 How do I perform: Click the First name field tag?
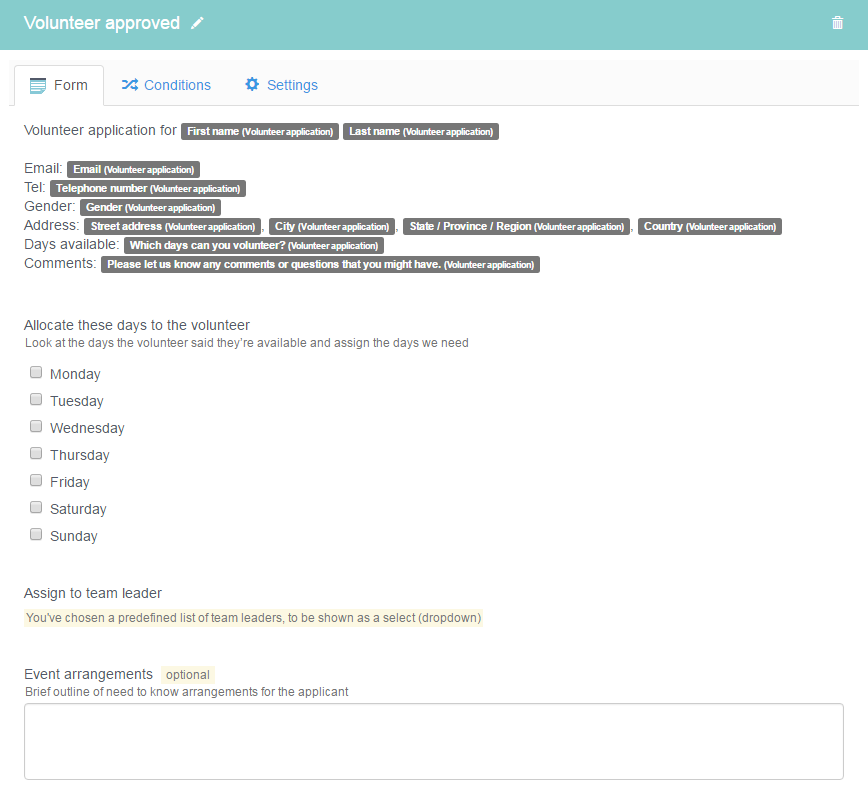(x=260, y=131)
